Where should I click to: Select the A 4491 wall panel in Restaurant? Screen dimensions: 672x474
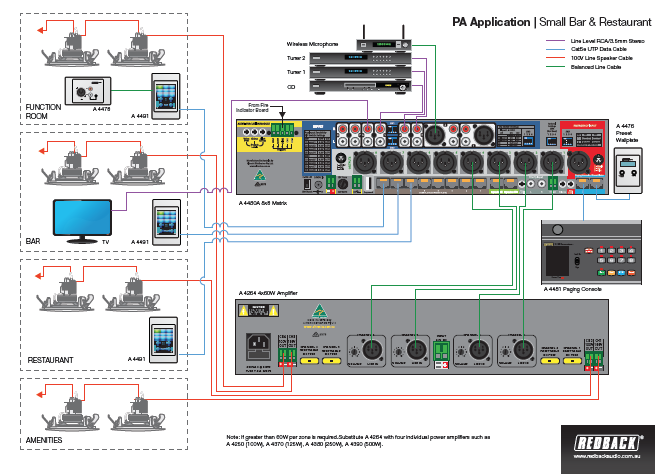(x=163, y=340)
